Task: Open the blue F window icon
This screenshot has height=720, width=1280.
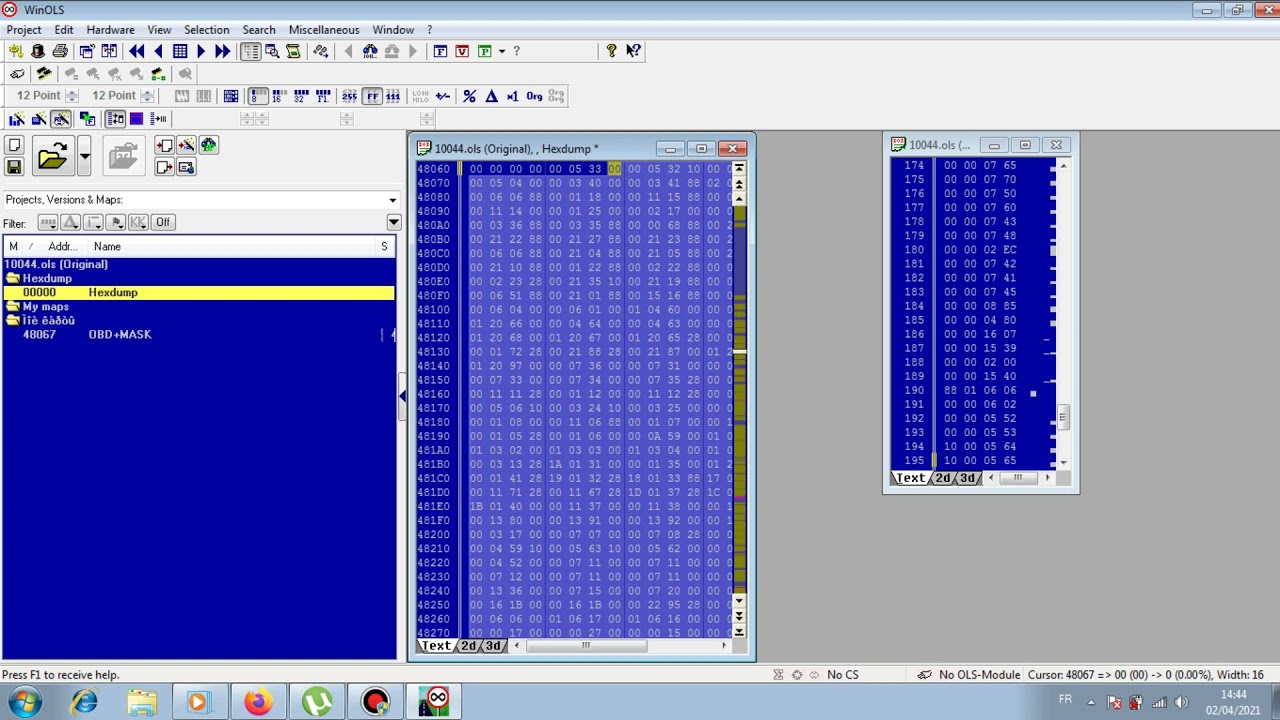Action: tap(440, 51)
